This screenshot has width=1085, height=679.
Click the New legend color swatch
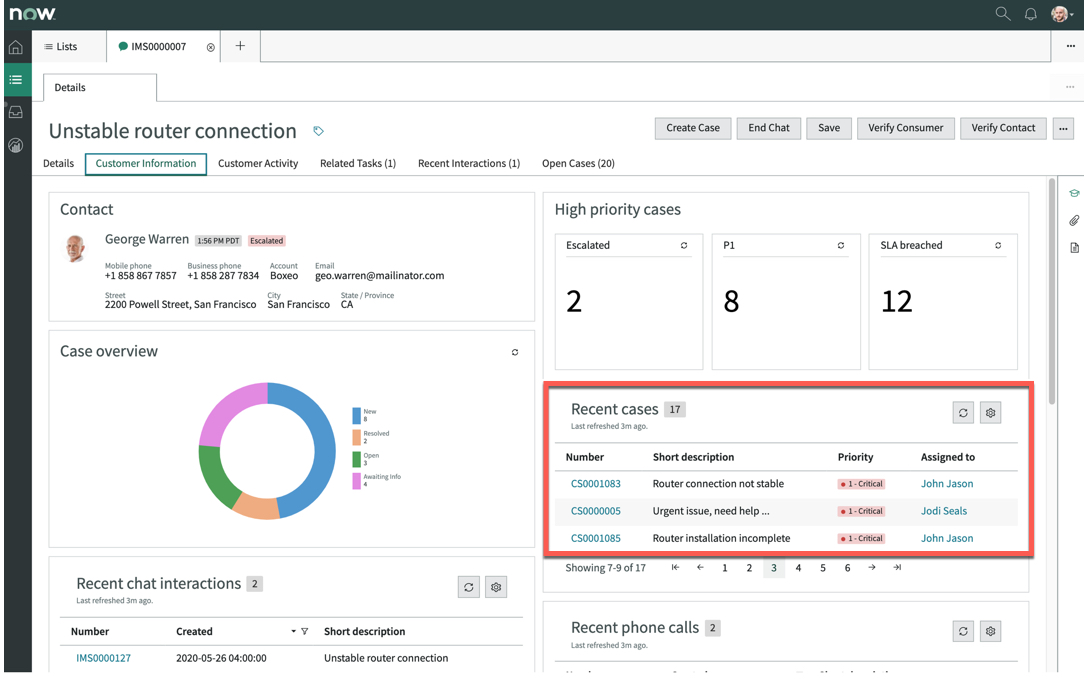[x=356, y=415]
